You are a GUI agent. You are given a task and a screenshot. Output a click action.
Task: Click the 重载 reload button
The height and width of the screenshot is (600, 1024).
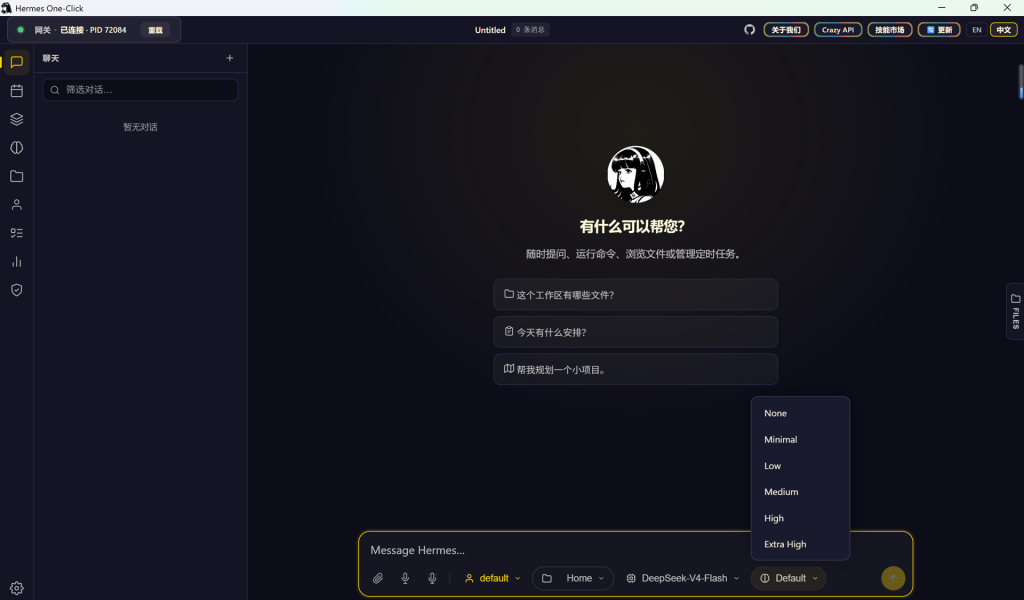click(x=155, y=30)
